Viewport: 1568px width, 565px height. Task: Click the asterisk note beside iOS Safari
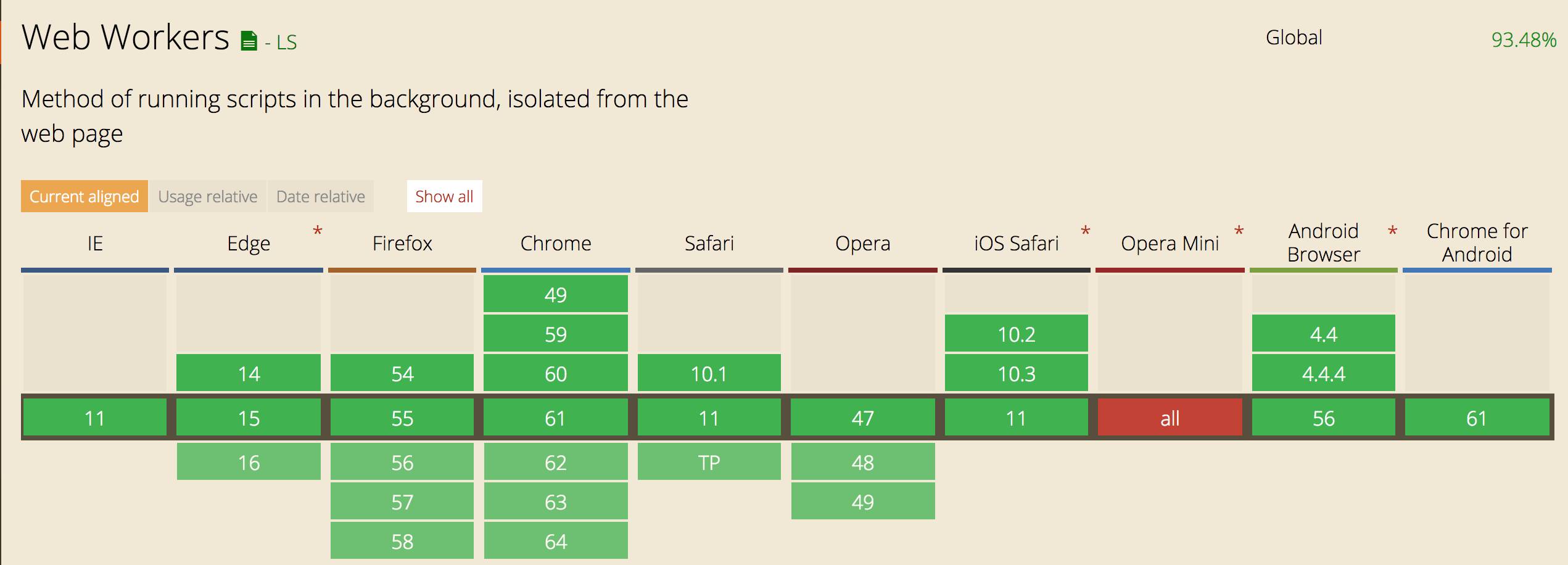click(1086, 232)
